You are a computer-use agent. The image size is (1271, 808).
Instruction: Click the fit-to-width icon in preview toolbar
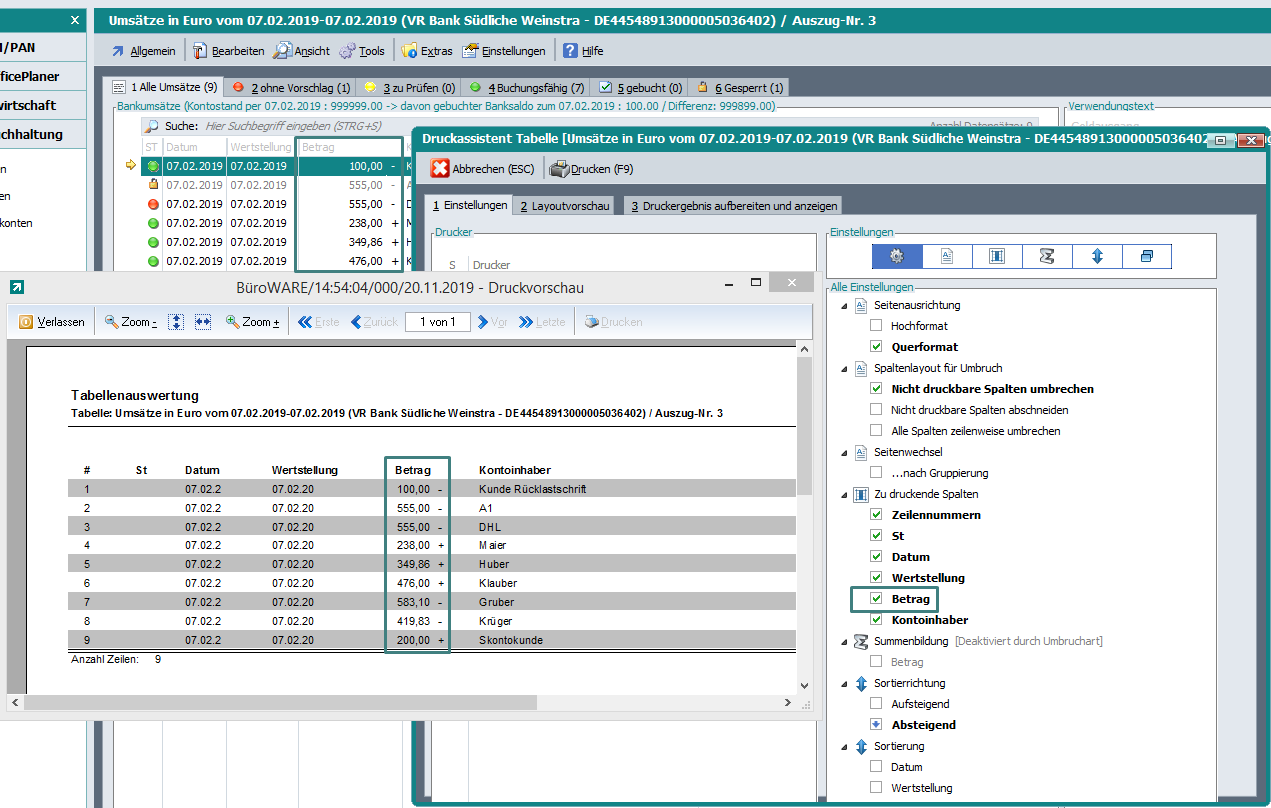point(203,322)
